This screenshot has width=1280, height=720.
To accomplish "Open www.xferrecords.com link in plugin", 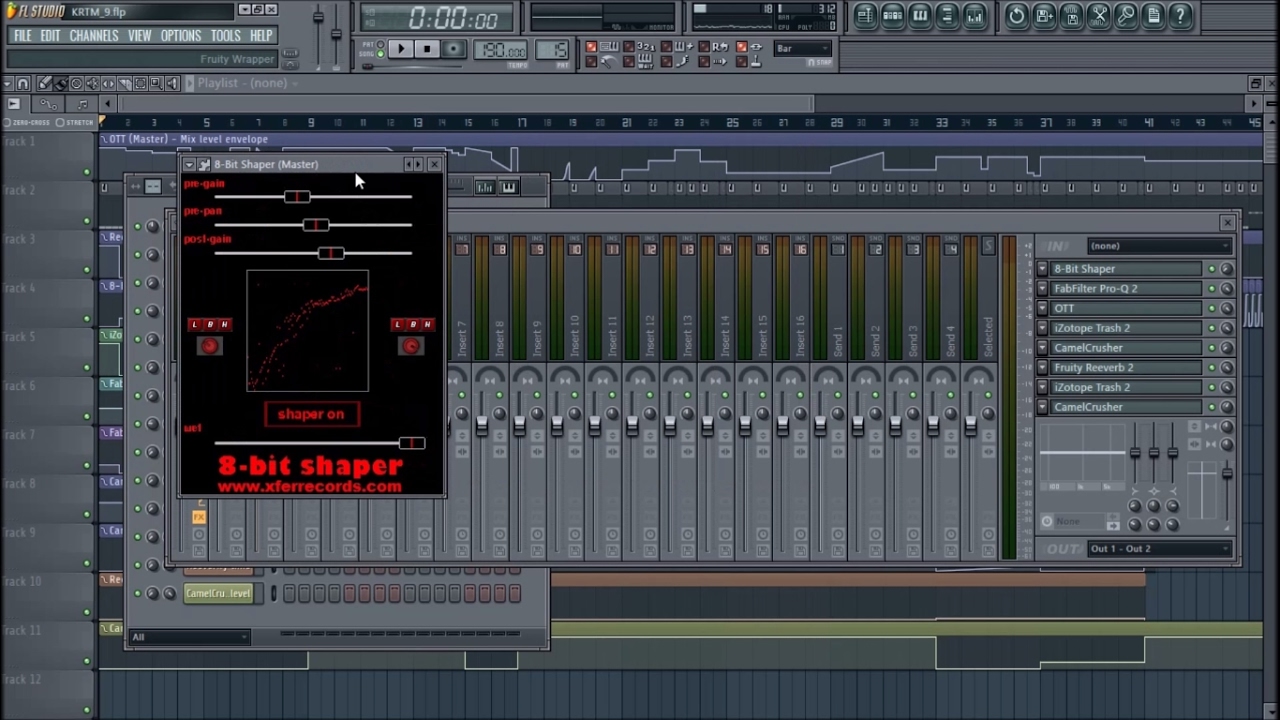I will tap(310, 487).
